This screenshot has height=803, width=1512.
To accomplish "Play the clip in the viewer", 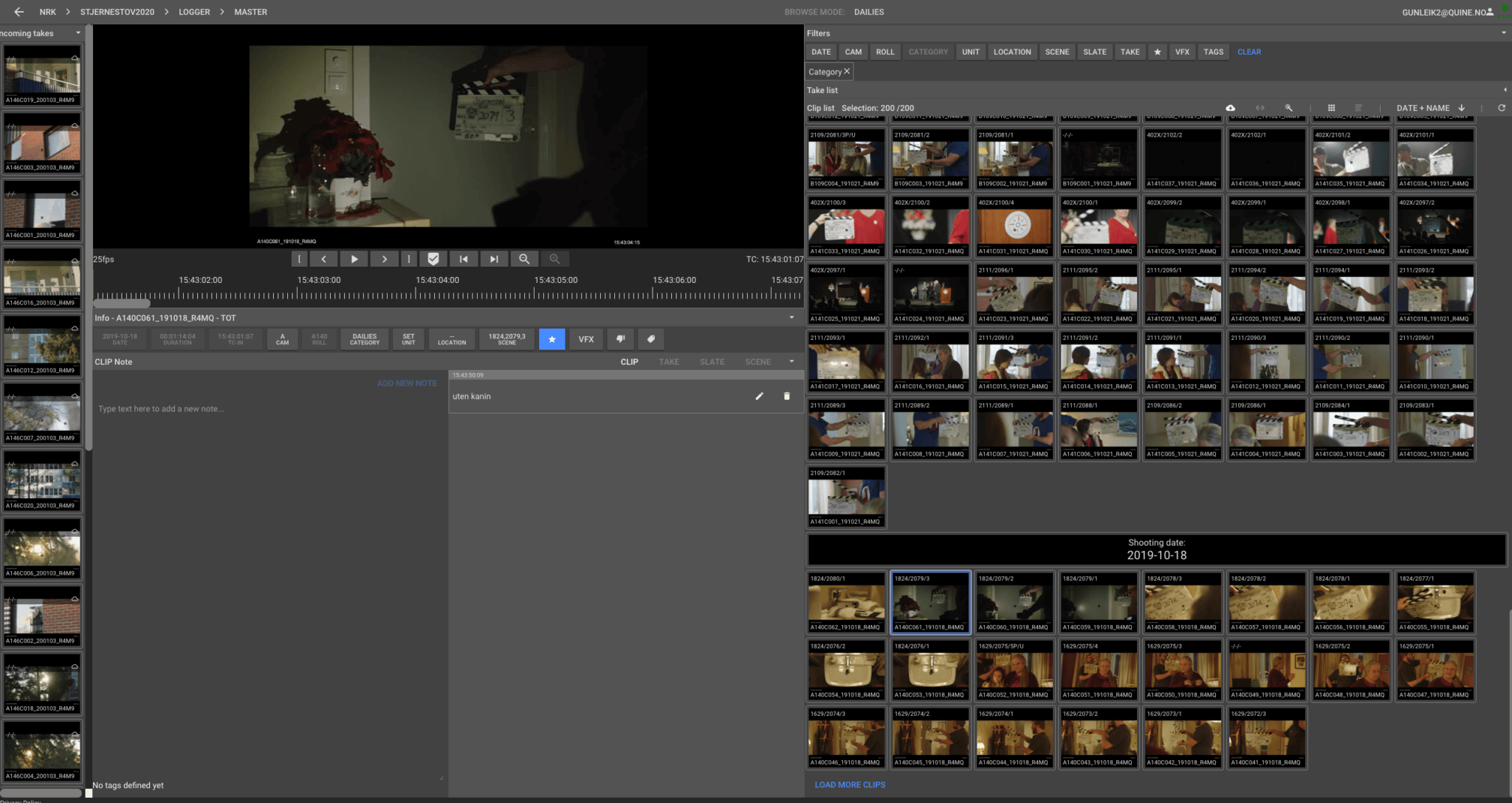I will [354, 259].
